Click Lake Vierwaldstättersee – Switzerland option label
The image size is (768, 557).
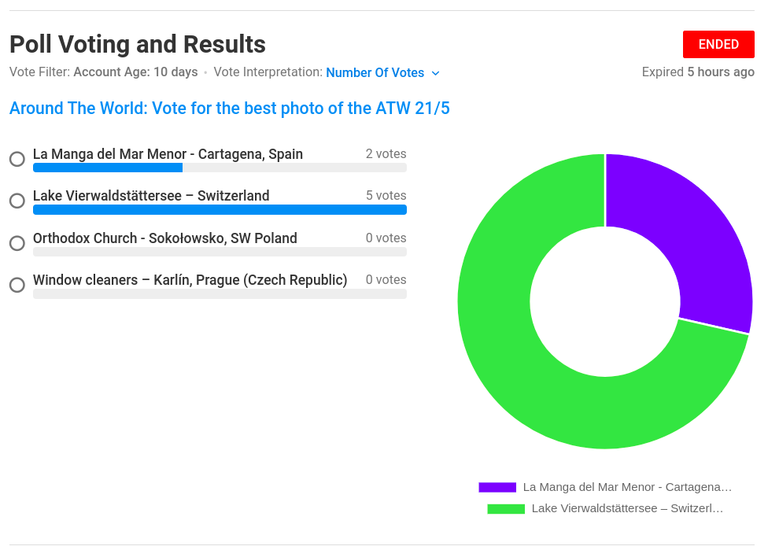pyautogui.click(x=151, y=196)
